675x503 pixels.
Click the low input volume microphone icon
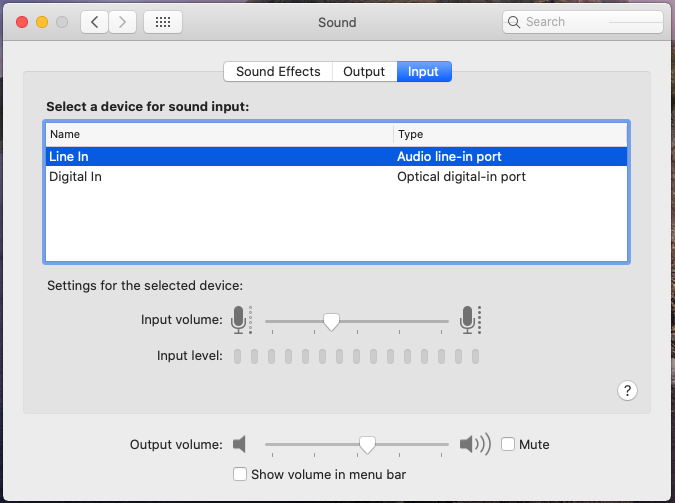[242, 320]
